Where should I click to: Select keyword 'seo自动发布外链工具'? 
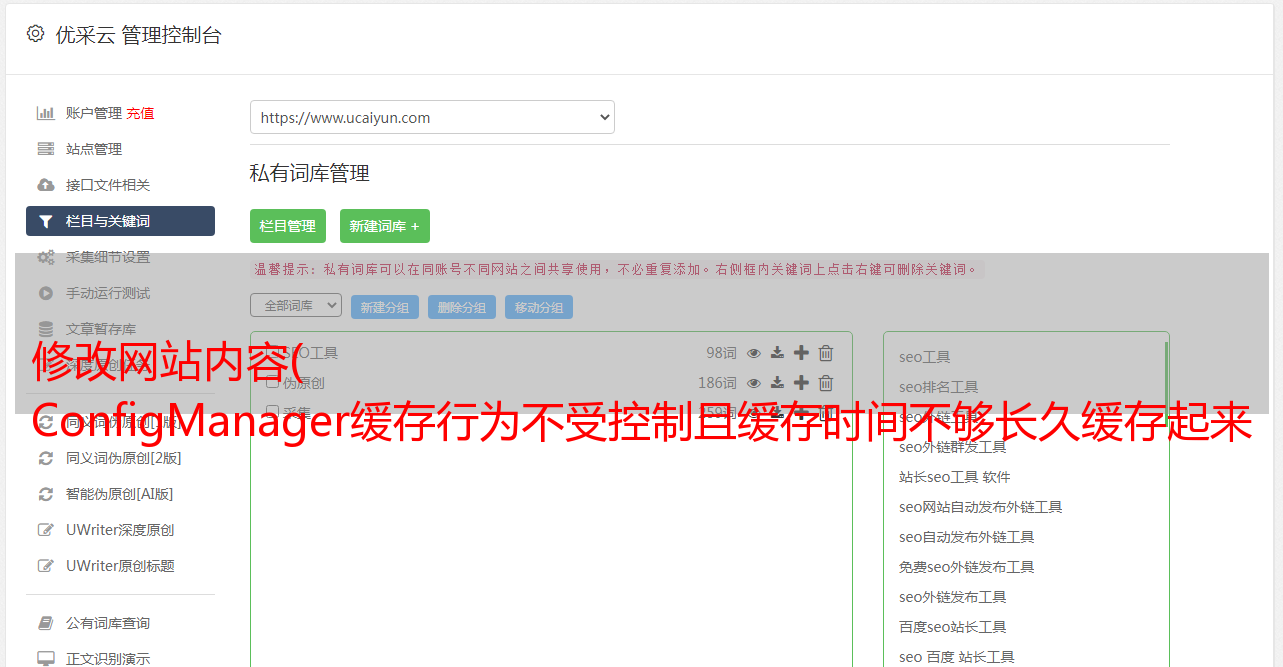click(967, 537)
